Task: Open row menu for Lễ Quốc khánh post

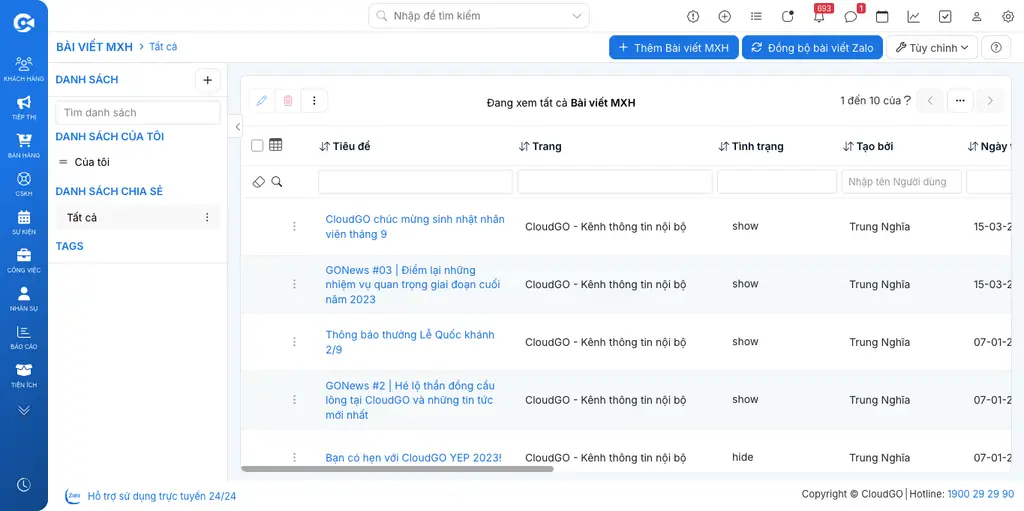Action: 294,342
